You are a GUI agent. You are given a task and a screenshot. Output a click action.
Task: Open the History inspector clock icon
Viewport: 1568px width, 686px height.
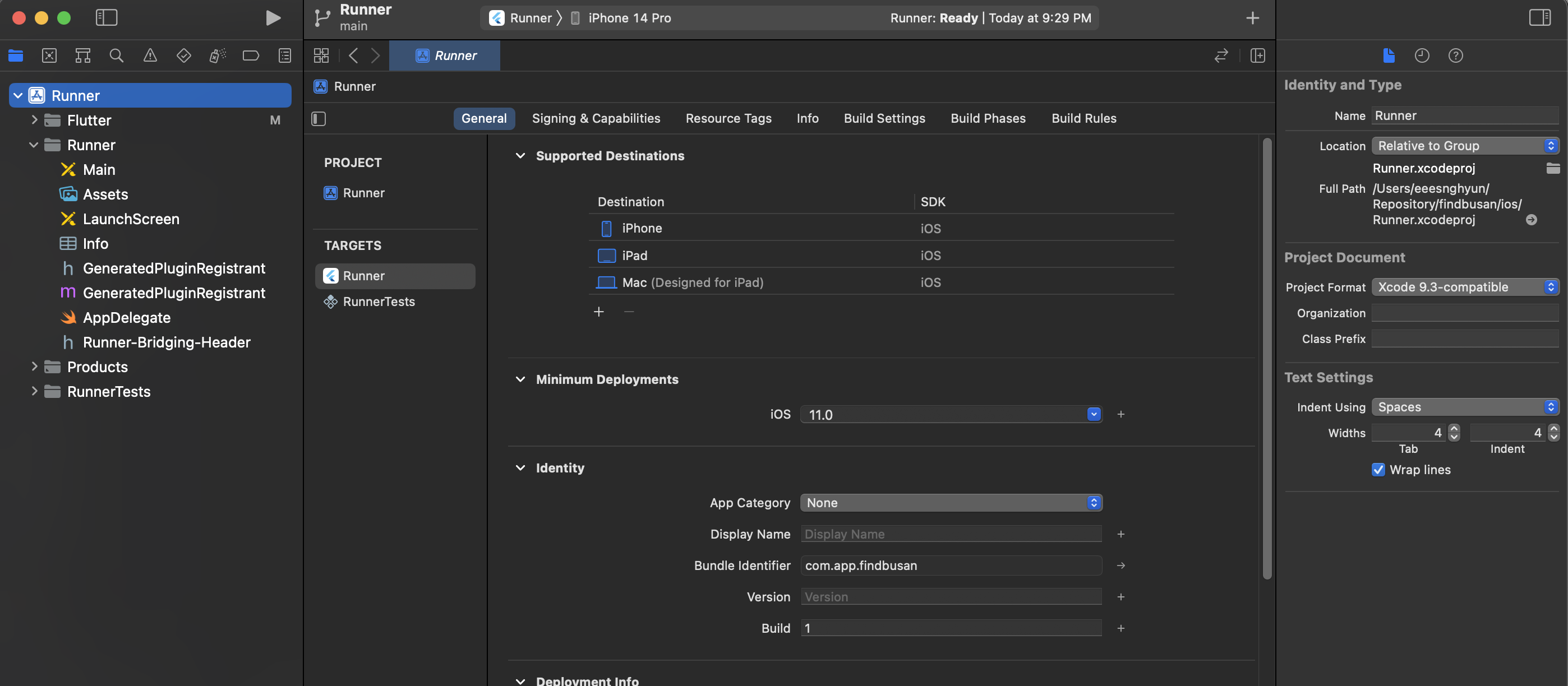1421,56
